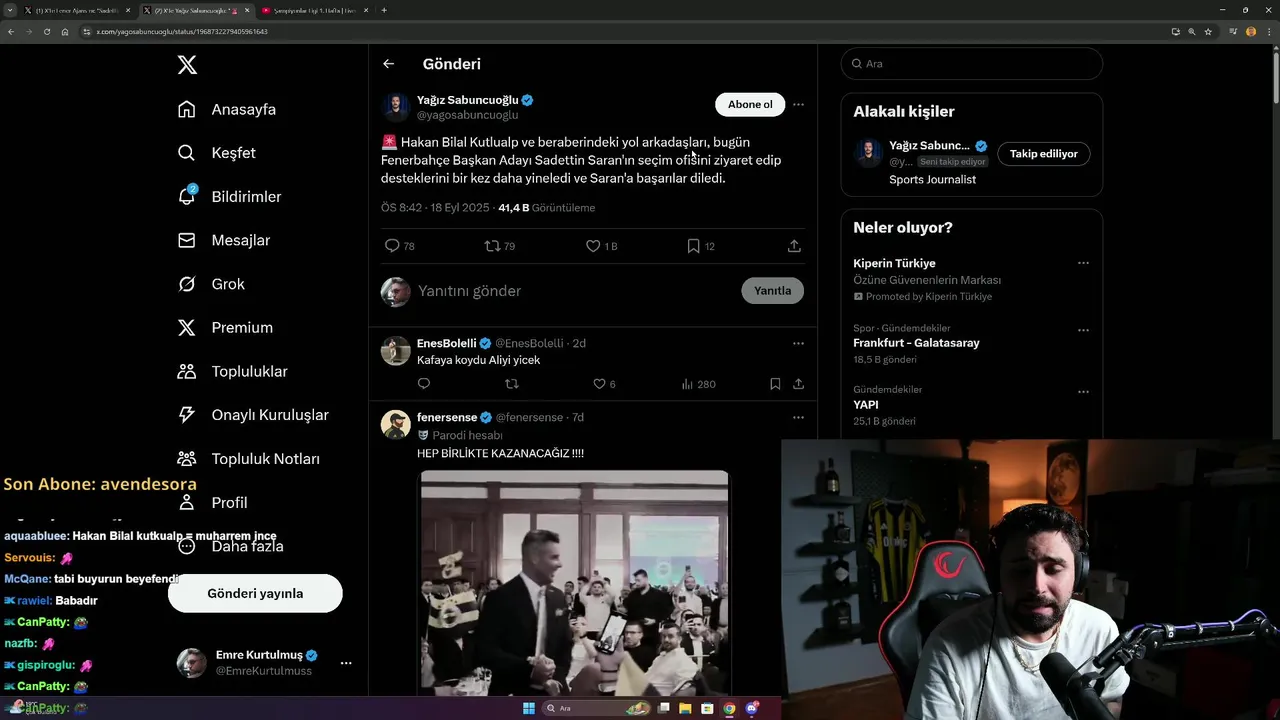
Task: Open Anasayfa from the sidebar
Action: (x=226, y=109)
